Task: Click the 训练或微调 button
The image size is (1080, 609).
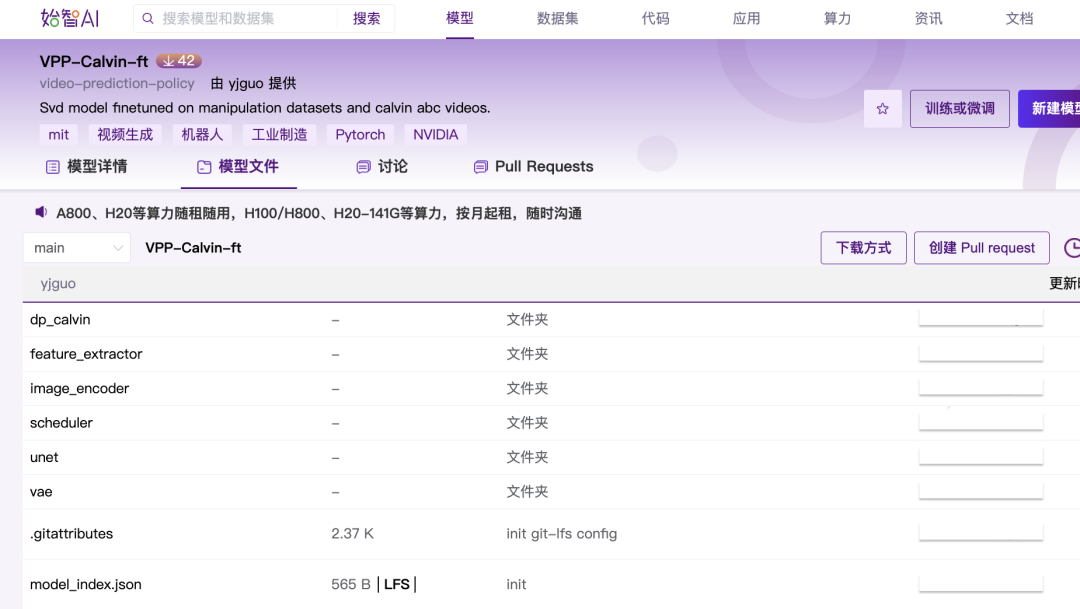Action: 959,109
